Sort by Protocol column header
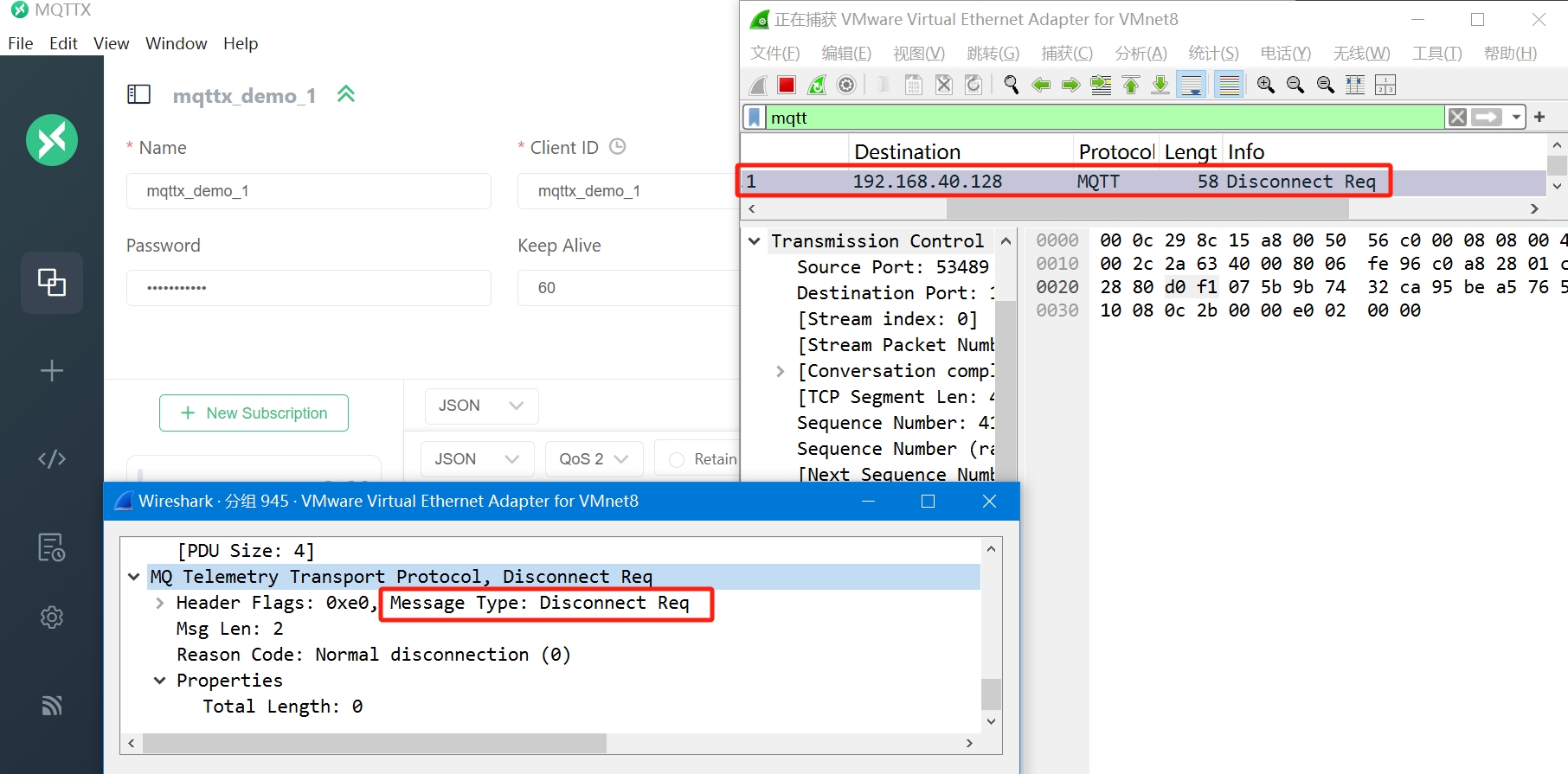 tap(1116, 151)
